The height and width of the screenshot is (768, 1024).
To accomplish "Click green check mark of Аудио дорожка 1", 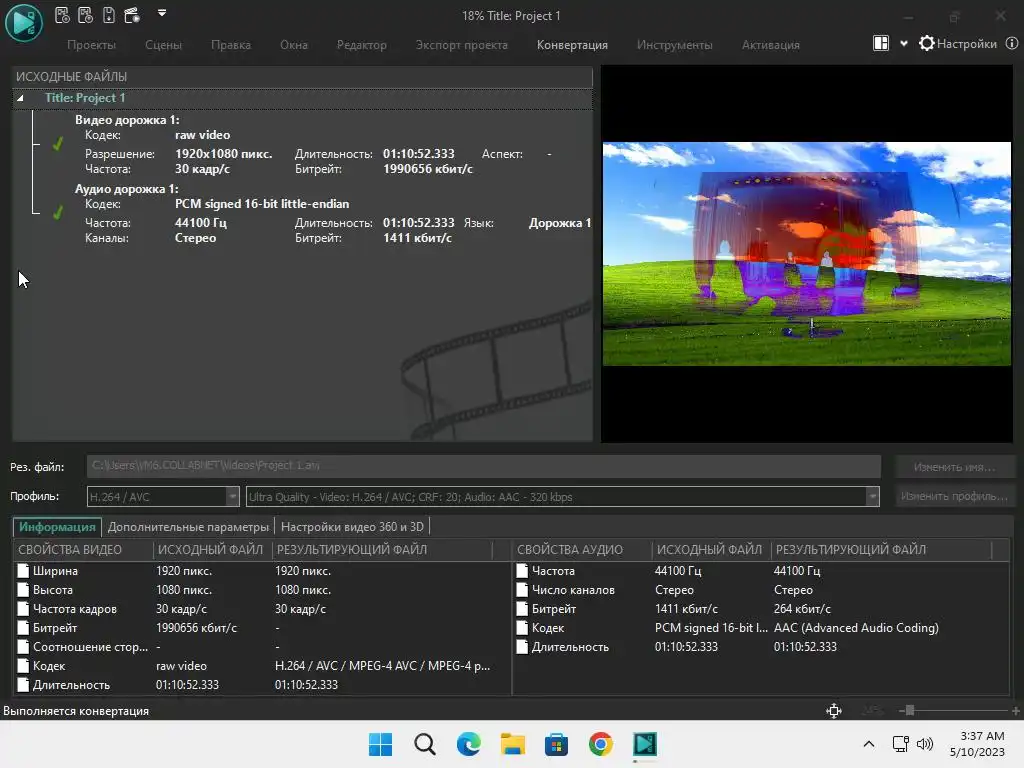I will tap(57, 212).
